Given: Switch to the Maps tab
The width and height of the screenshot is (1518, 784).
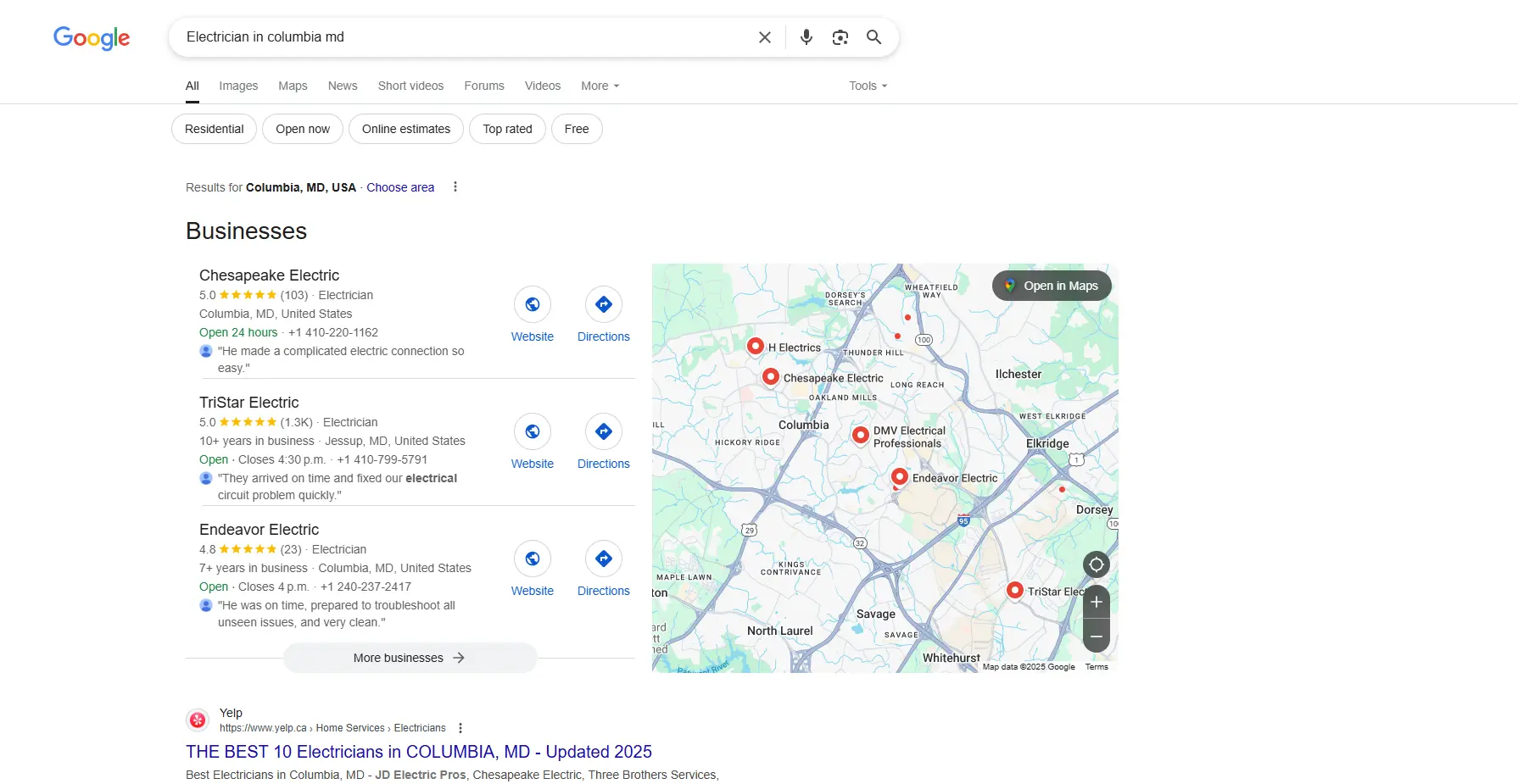Looking at the screenshot, I should pos(293,86).
